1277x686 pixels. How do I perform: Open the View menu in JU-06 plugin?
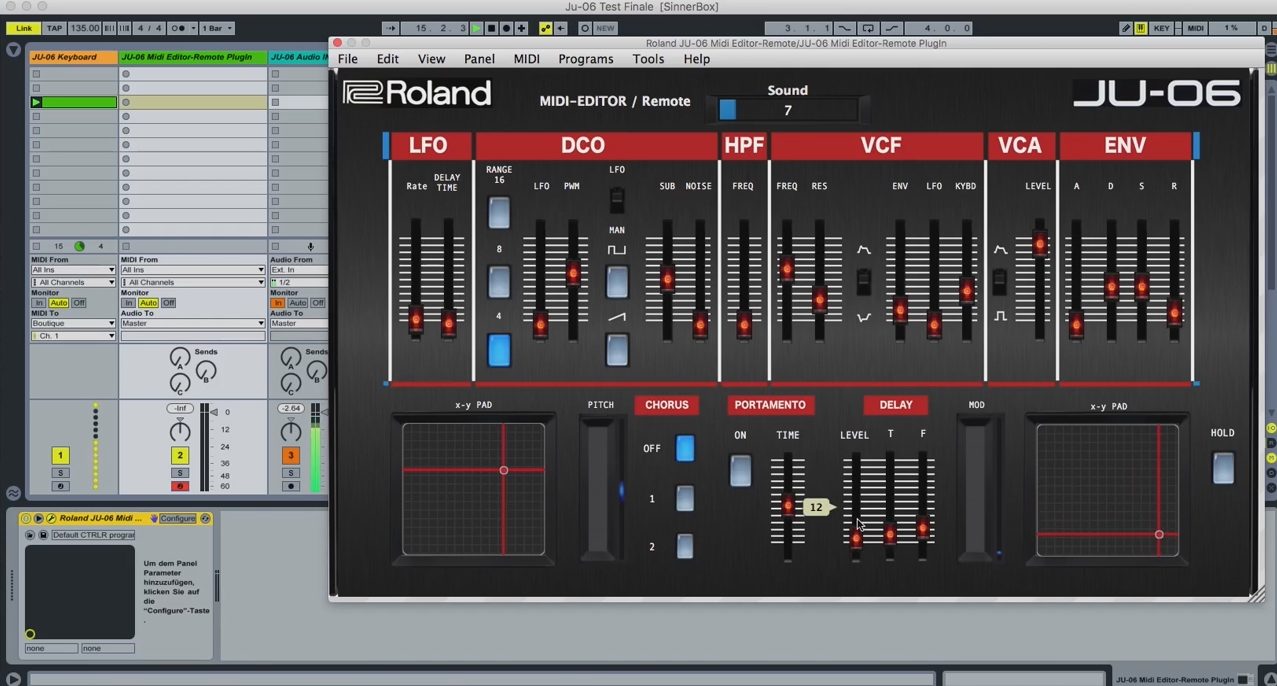[x=431, y=59]
